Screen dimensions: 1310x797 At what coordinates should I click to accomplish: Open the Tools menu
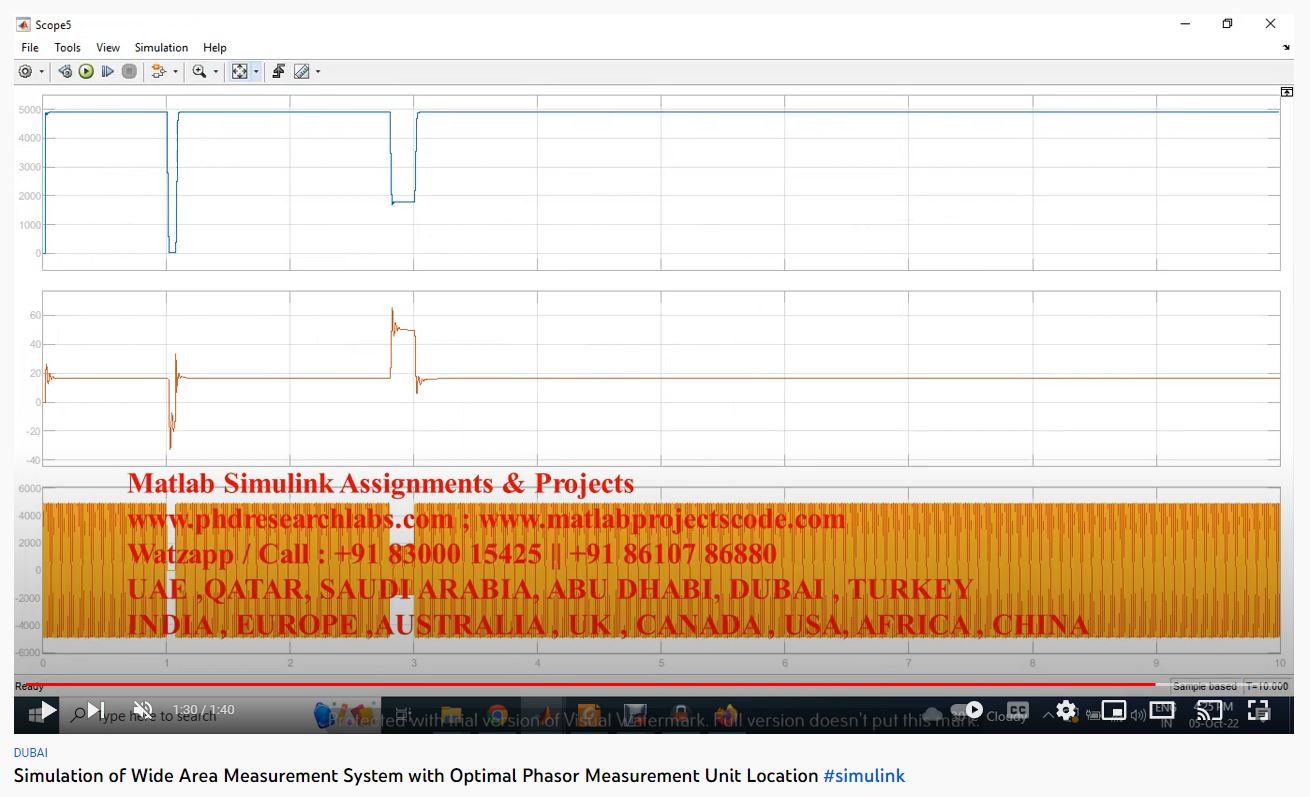(67, 48)
